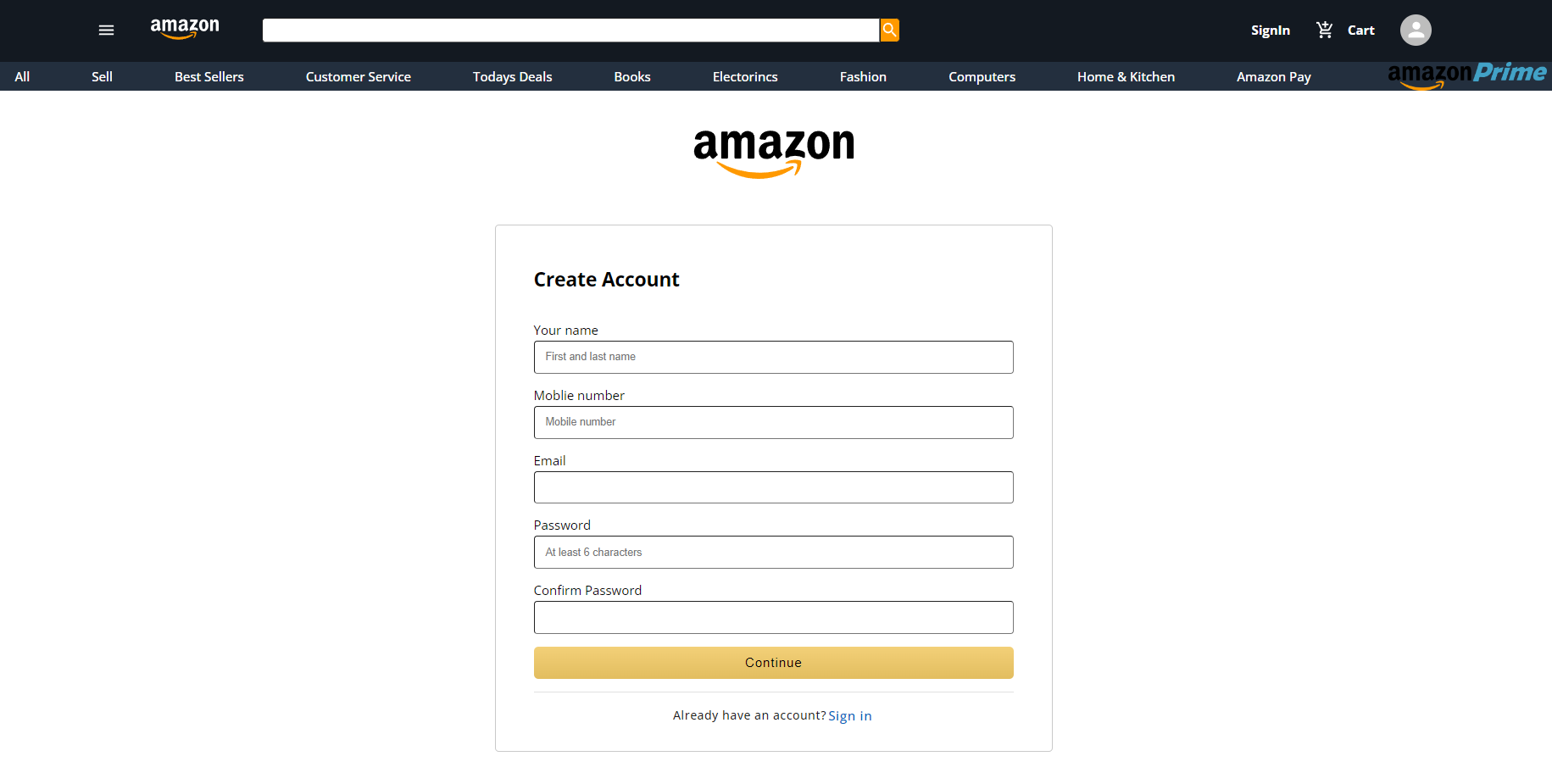Follow the Sign in link below form

(x=850, y=716)
